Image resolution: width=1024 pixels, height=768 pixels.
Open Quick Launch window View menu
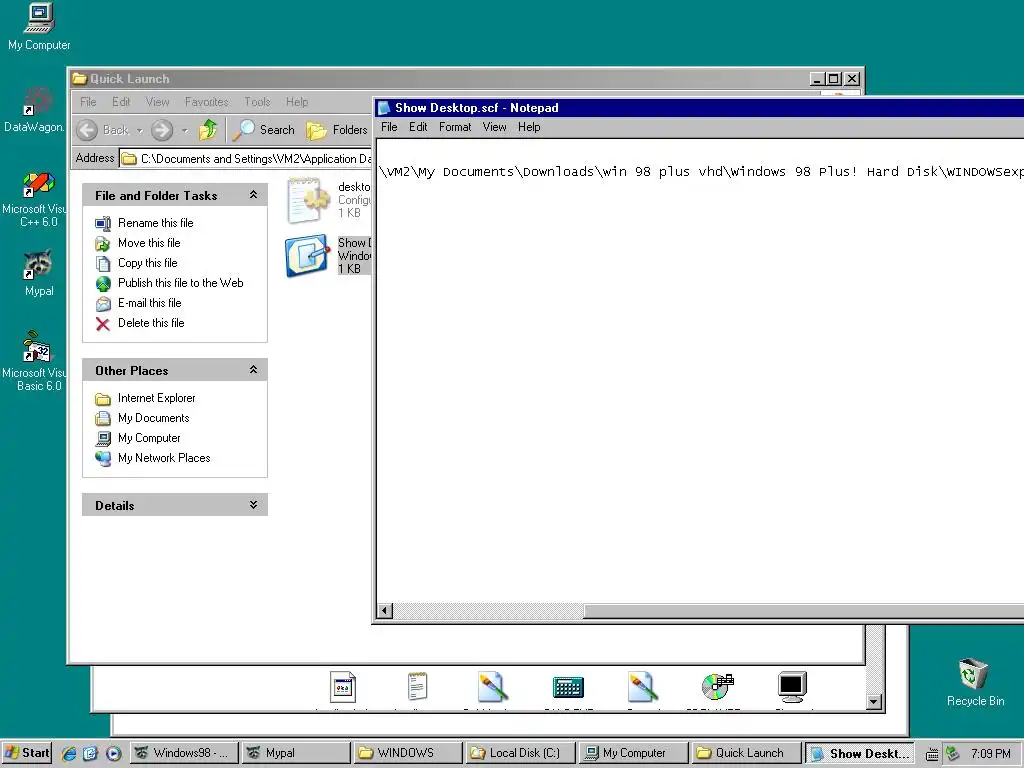(157, 102)
